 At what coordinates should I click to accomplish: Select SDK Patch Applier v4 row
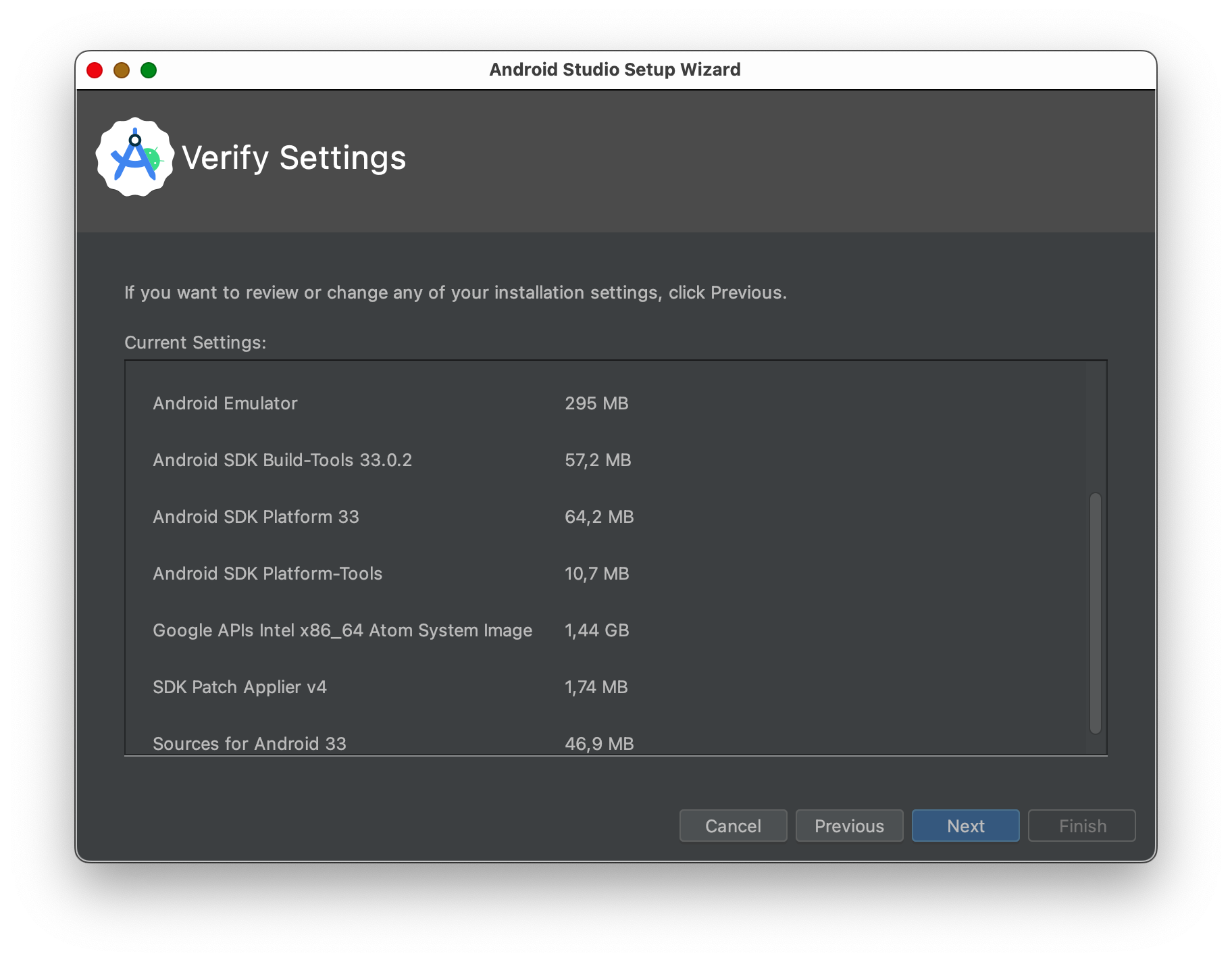(240, 687)
